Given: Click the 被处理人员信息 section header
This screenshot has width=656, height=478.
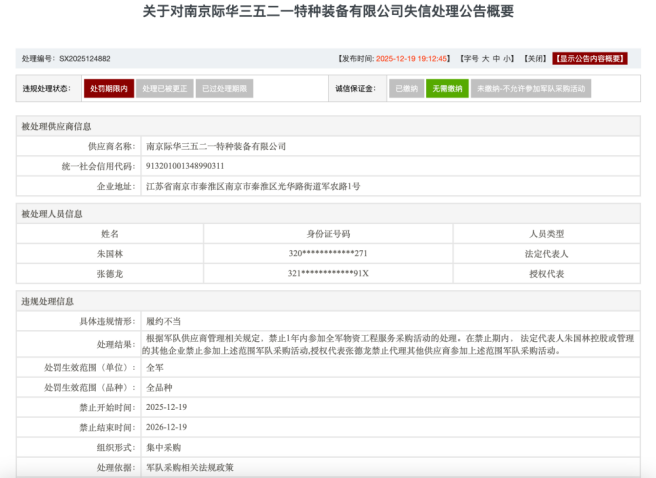Looking at the screenshot, I should [x=53, y=213].
